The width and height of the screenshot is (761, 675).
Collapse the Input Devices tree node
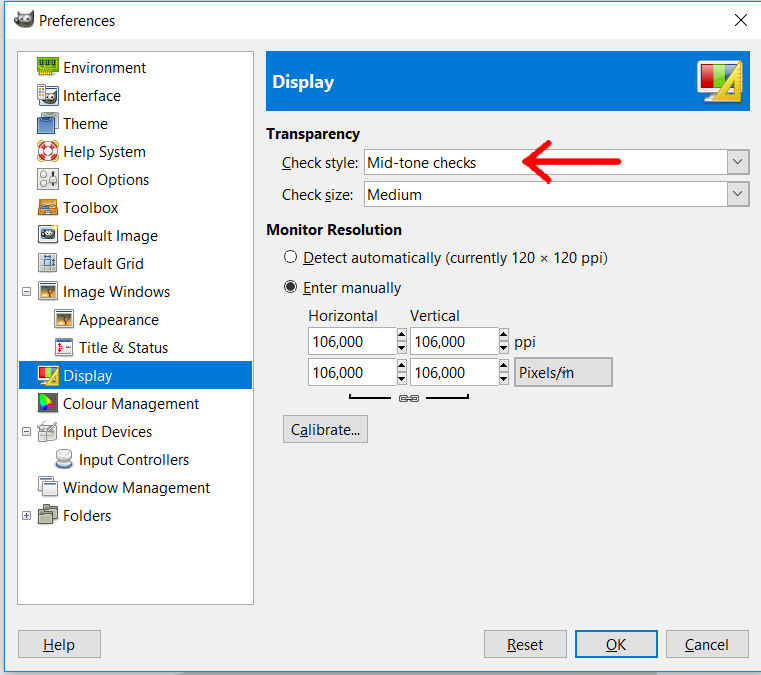[27, 431]
